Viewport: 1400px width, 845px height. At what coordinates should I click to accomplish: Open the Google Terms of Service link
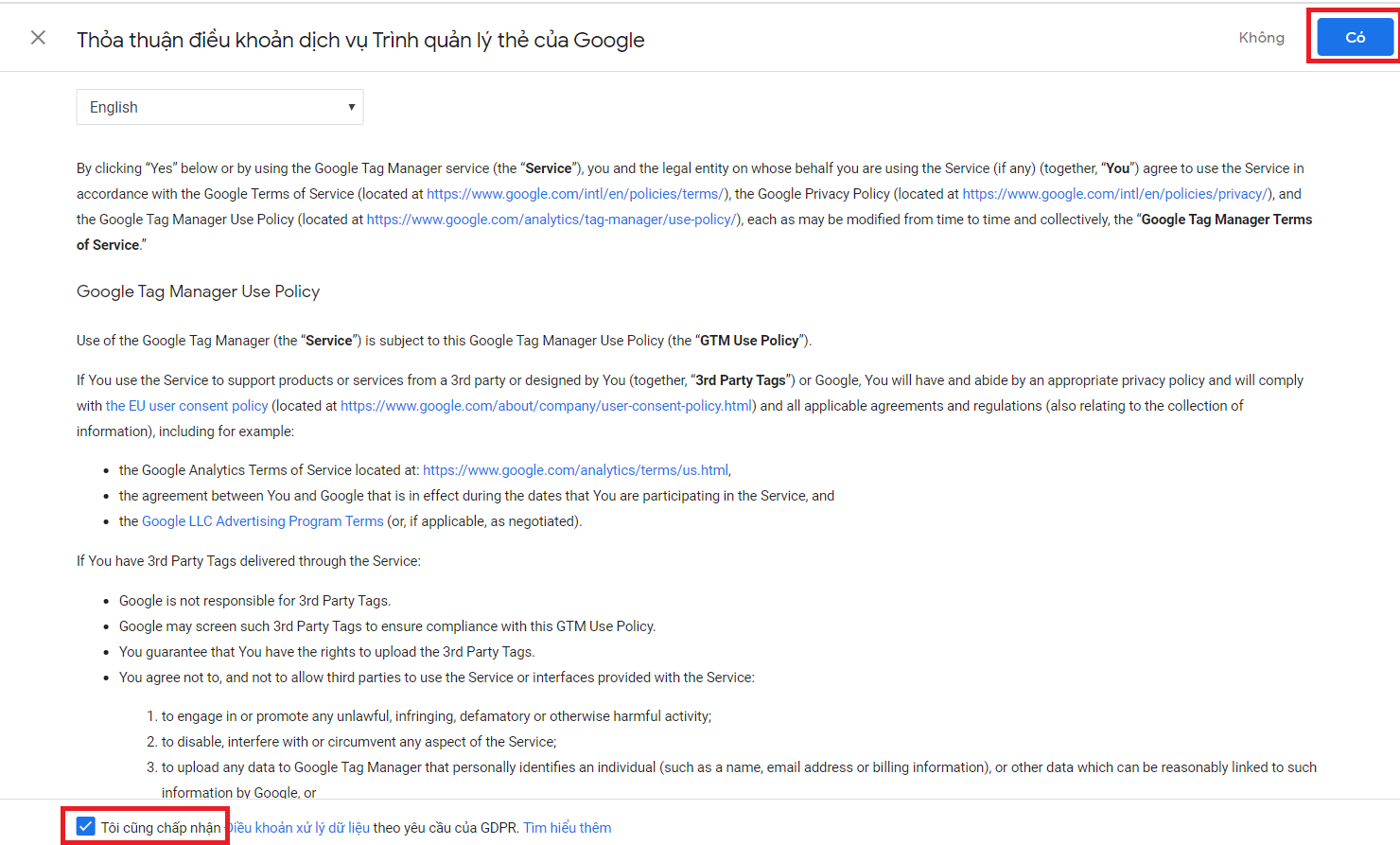575,193
